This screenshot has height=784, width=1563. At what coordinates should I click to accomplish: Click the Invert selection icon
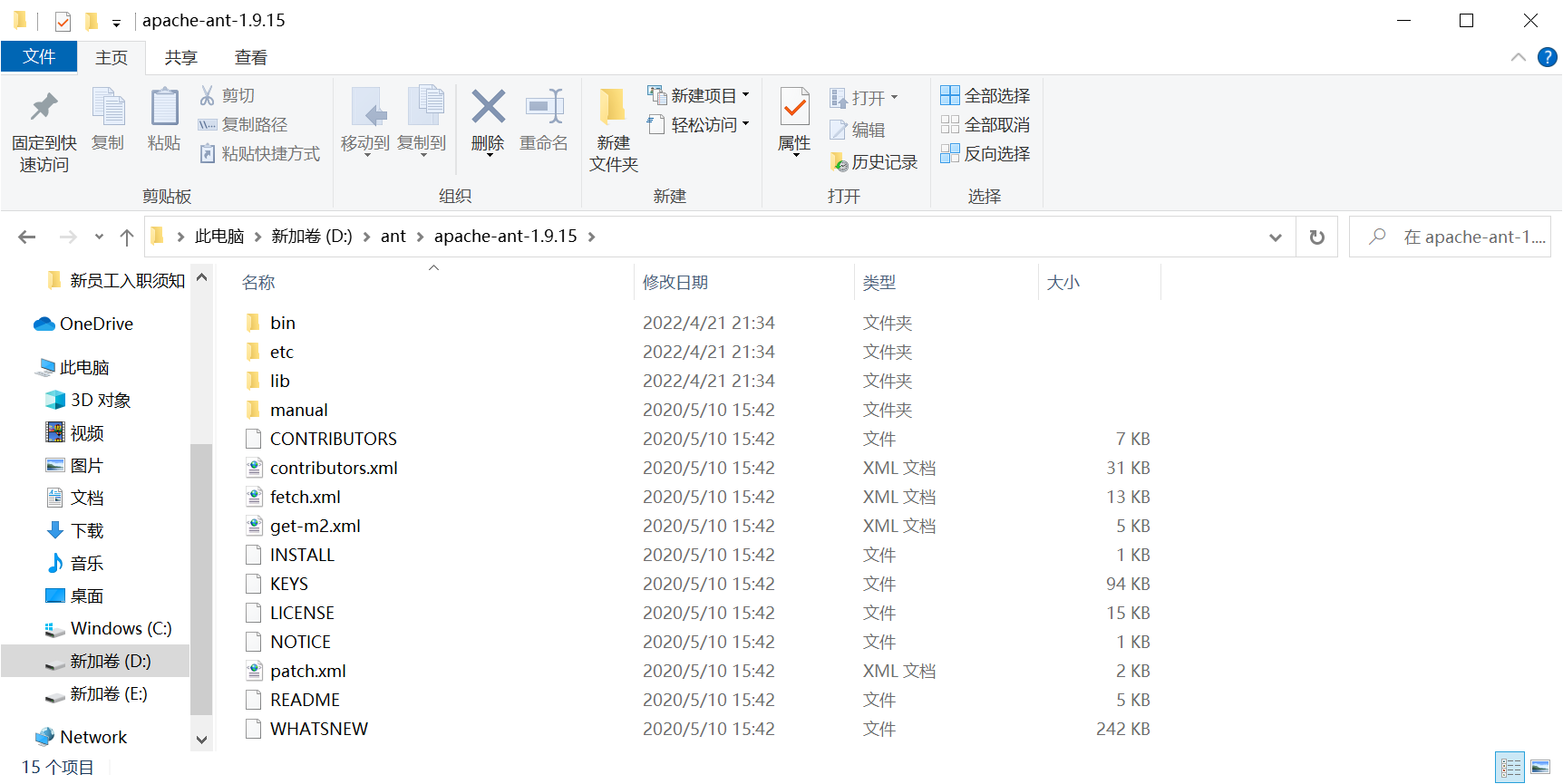click(950, 153)
